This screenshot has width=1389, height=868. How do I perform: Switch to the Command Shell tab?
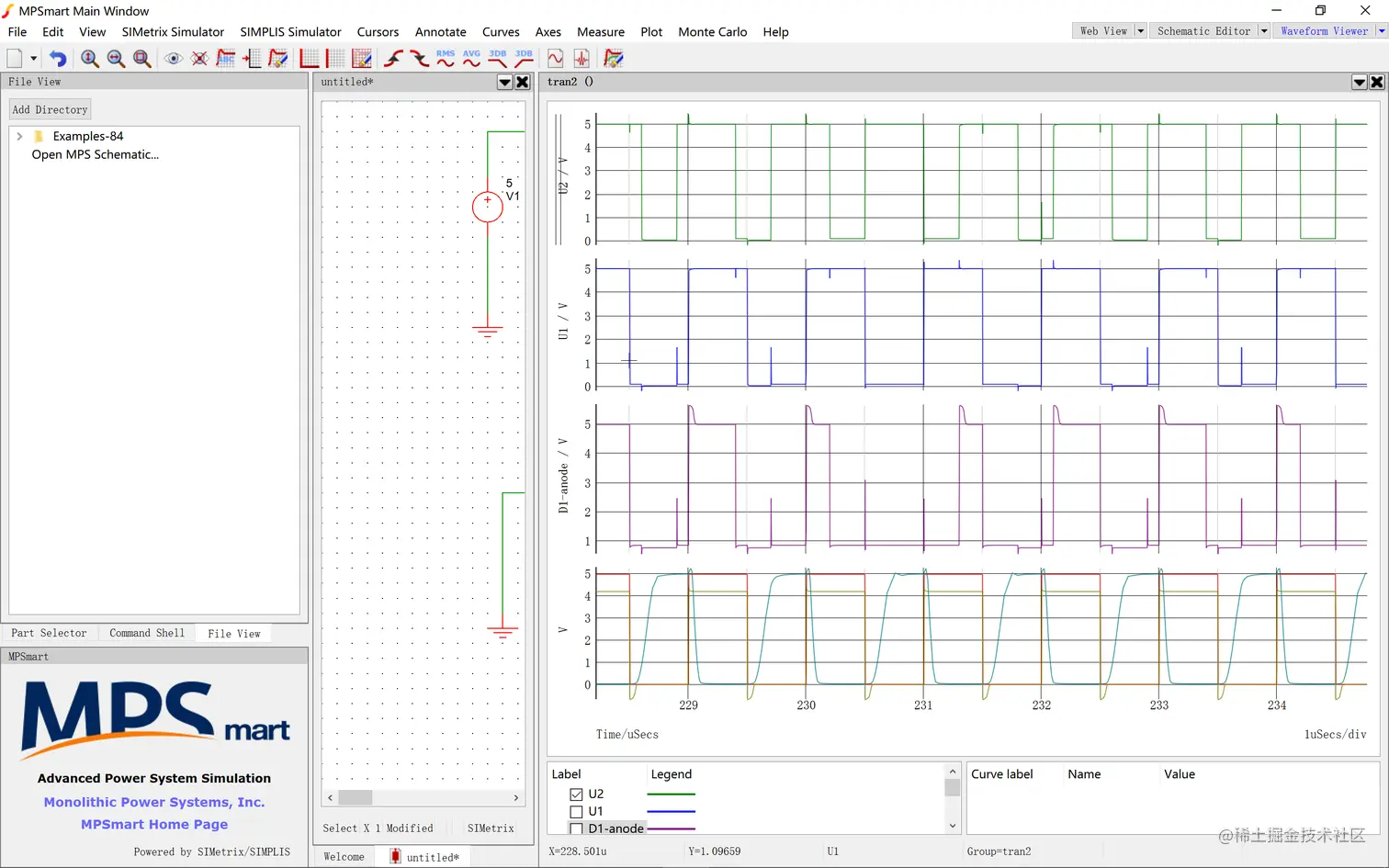pos(147,633)
